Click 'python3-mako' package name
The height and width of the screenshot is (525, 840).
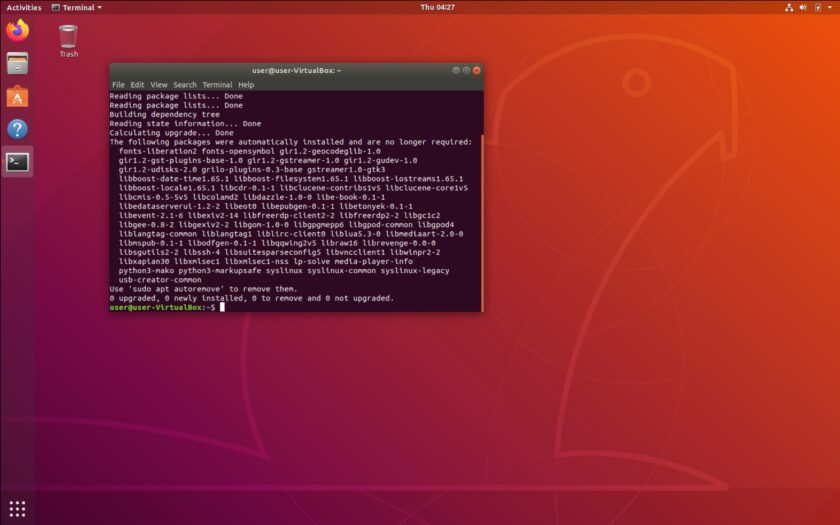pyautogui.click(x=146, y=271)
